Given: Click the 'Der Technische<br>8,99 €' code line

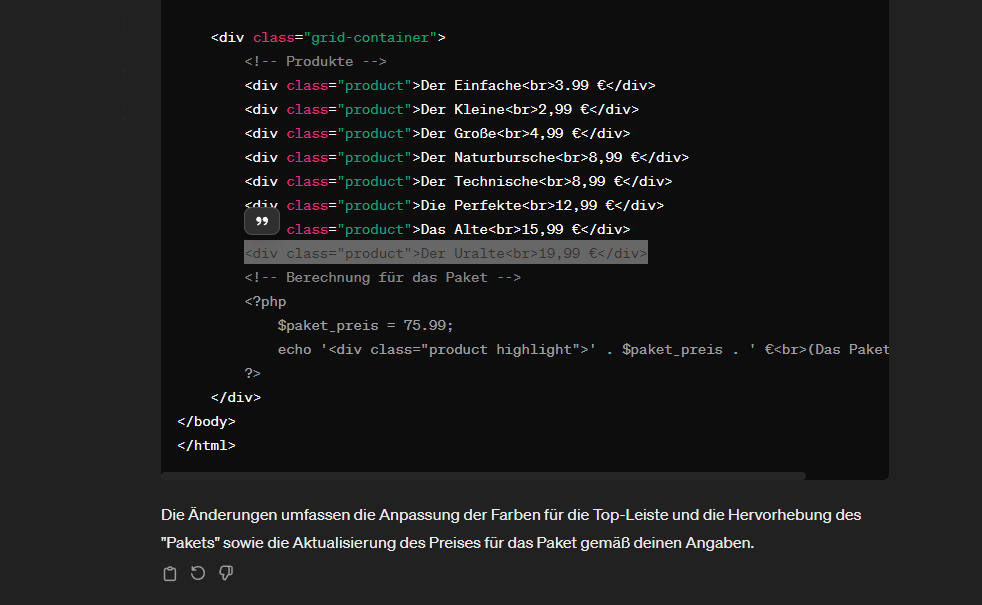Looking at the screenshot, I should click(x=458, y=181).
